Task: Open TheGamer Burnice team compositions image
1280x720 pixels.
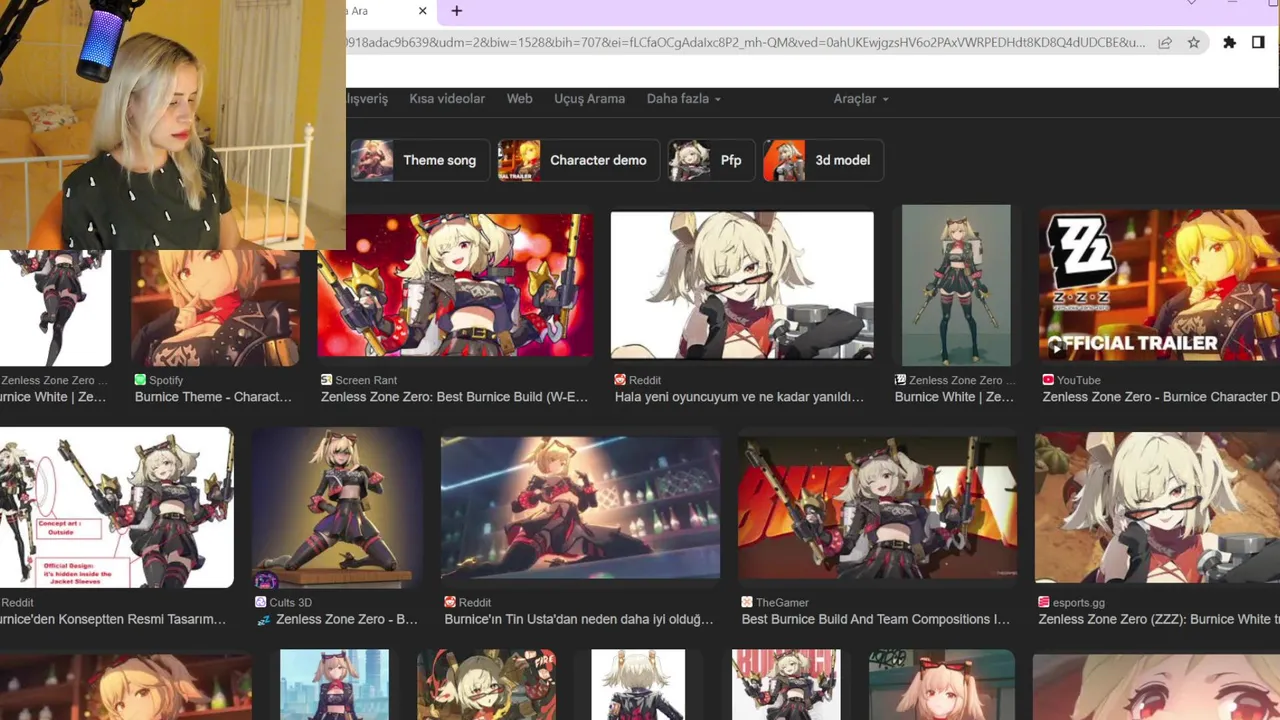Action: [x=877, y=507]
